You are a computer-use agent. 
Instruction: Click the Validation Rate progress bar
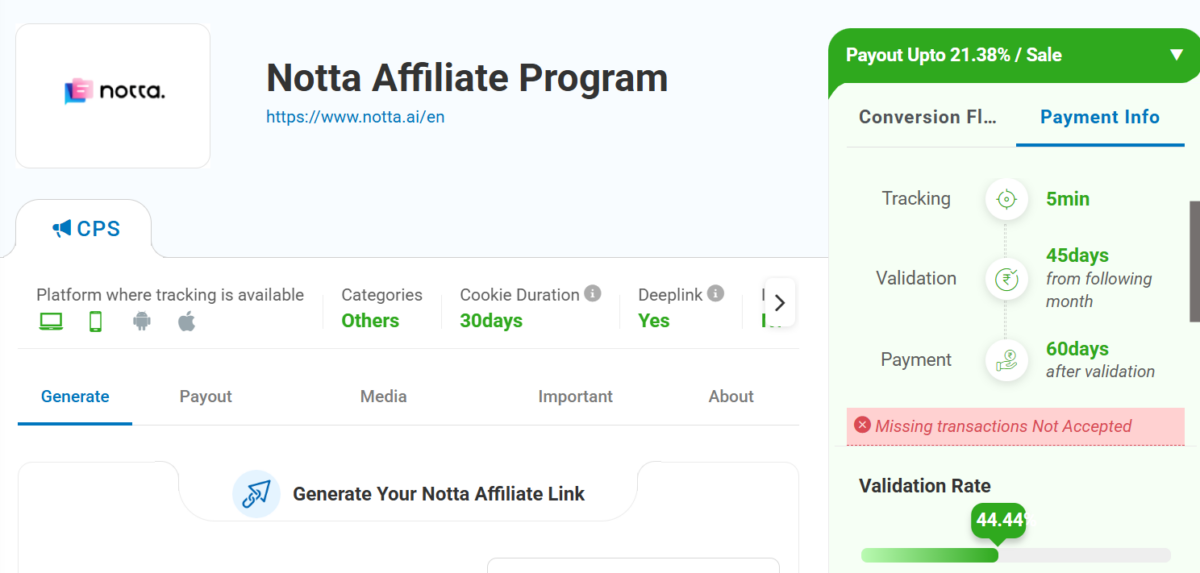1015,555
